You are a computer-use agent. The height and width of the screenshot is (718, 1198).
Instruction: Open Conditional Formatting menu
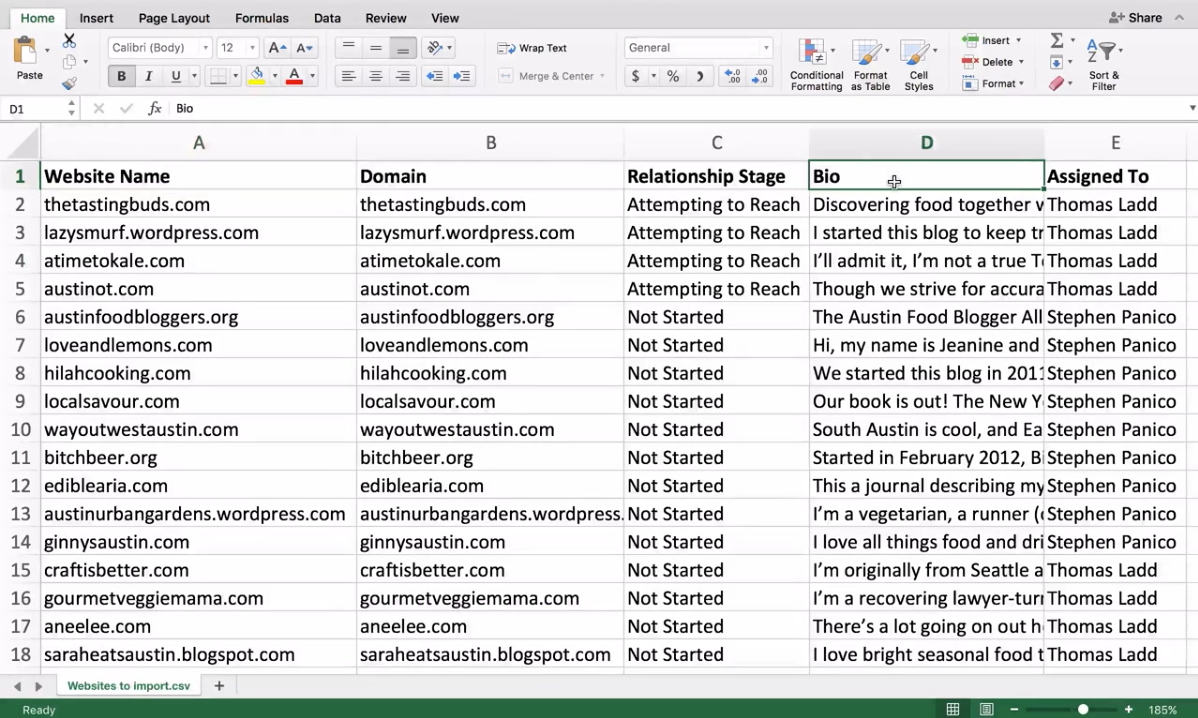[816, 65]
